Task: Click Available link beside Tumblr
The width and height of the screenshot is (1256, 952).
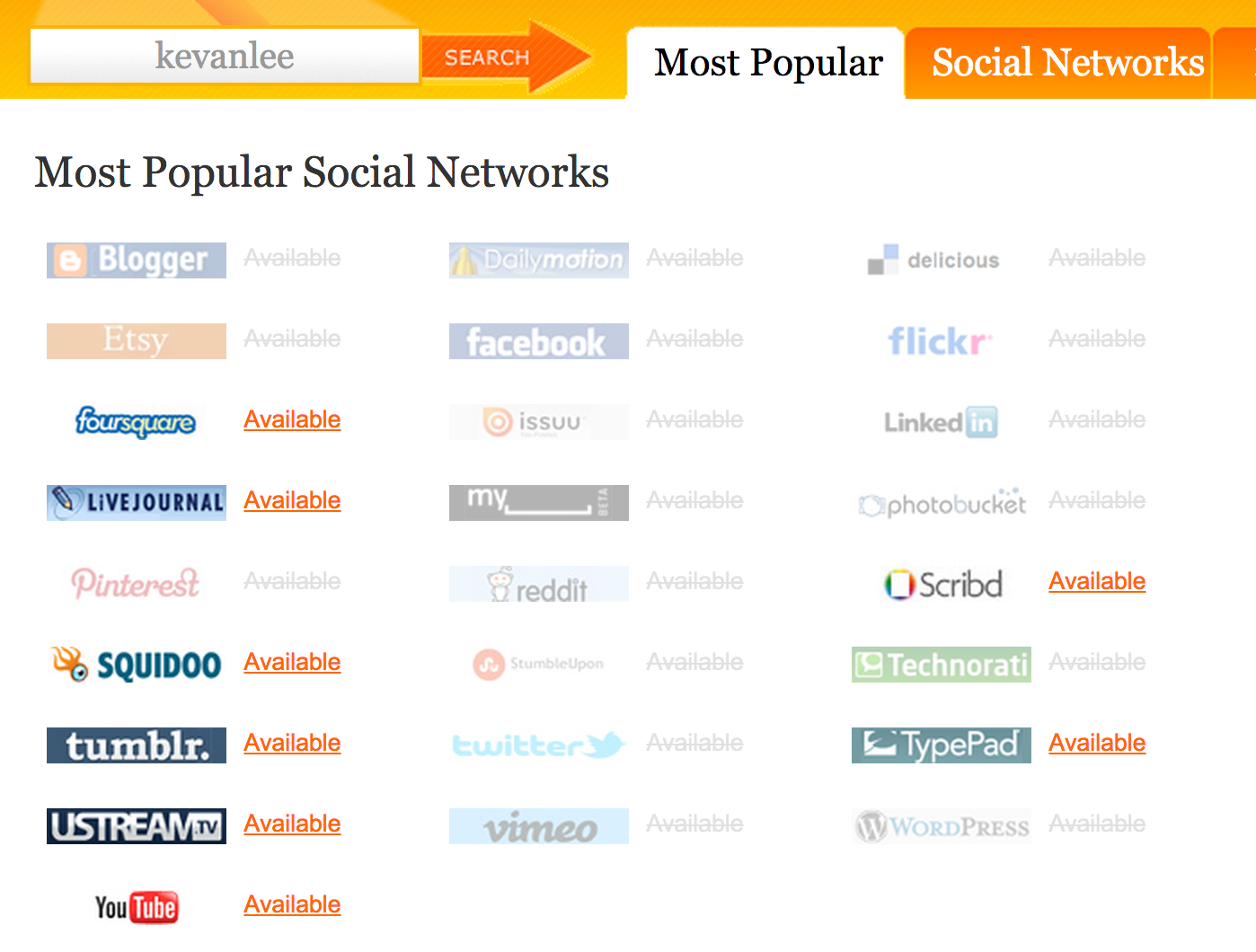Action: tap(292, 743)
